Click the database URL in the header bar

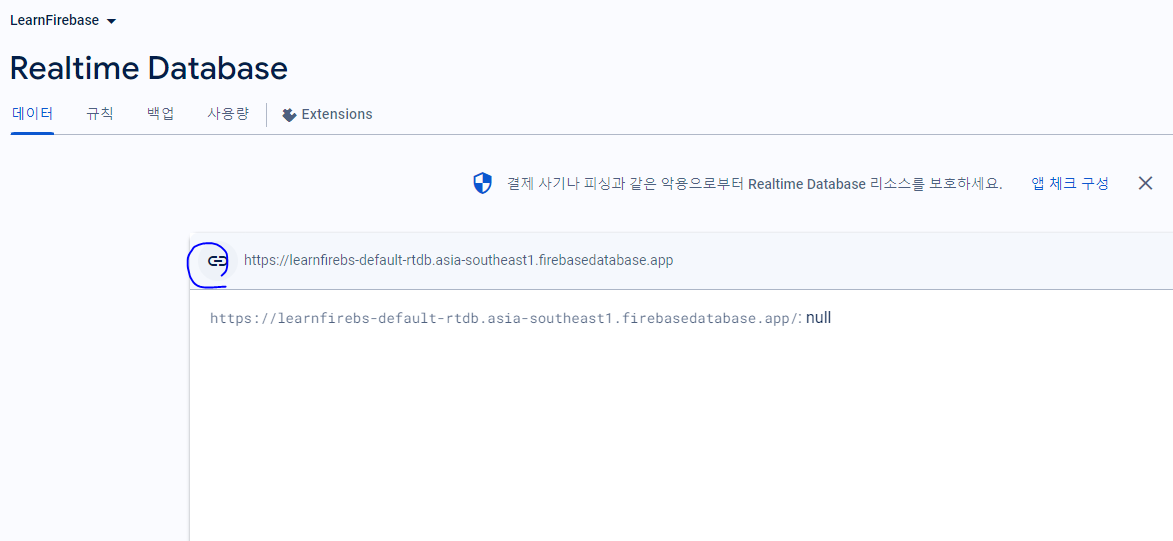[459, 261]
